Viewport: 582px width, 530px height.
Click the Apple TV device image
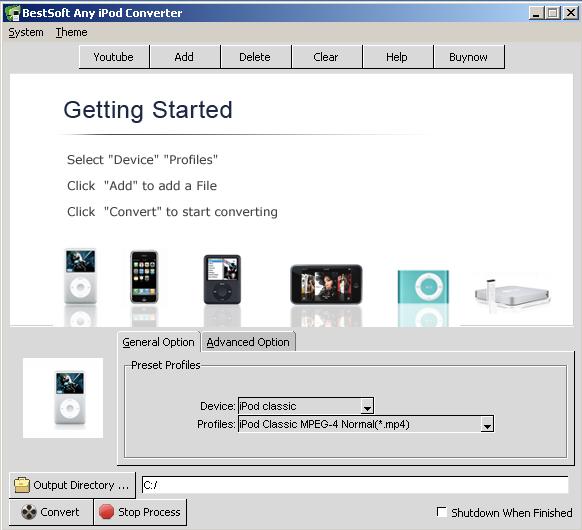point(512,295)
